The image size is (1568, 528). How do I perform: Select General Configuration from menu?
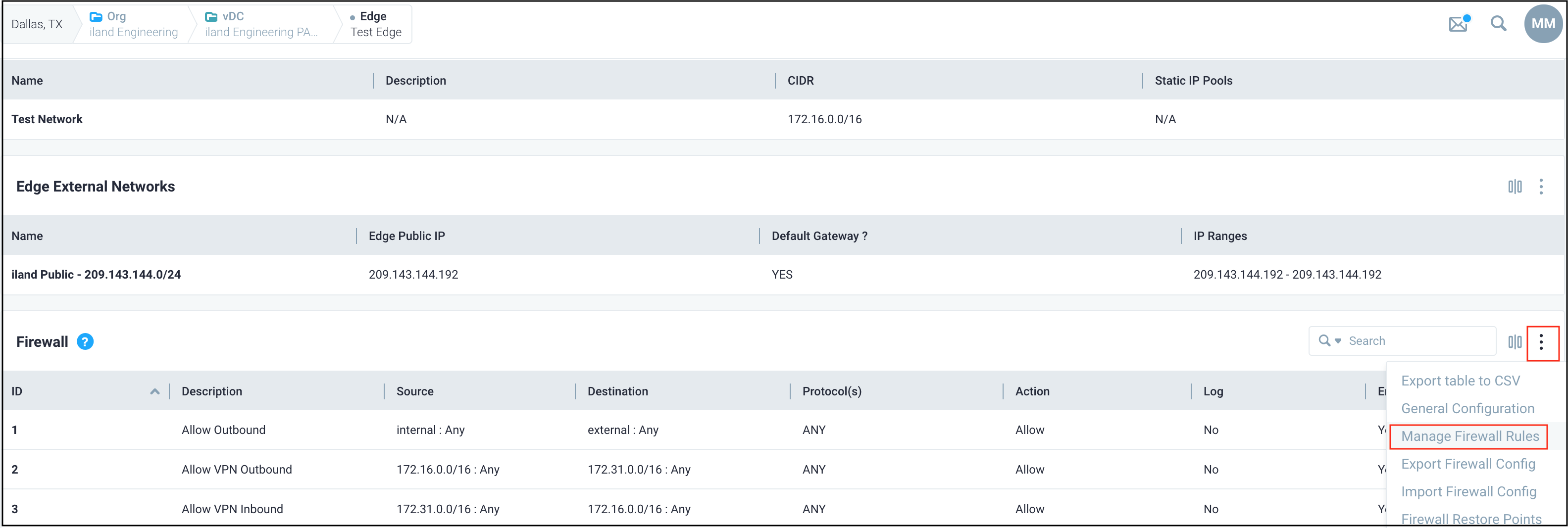pos(1467,409)
